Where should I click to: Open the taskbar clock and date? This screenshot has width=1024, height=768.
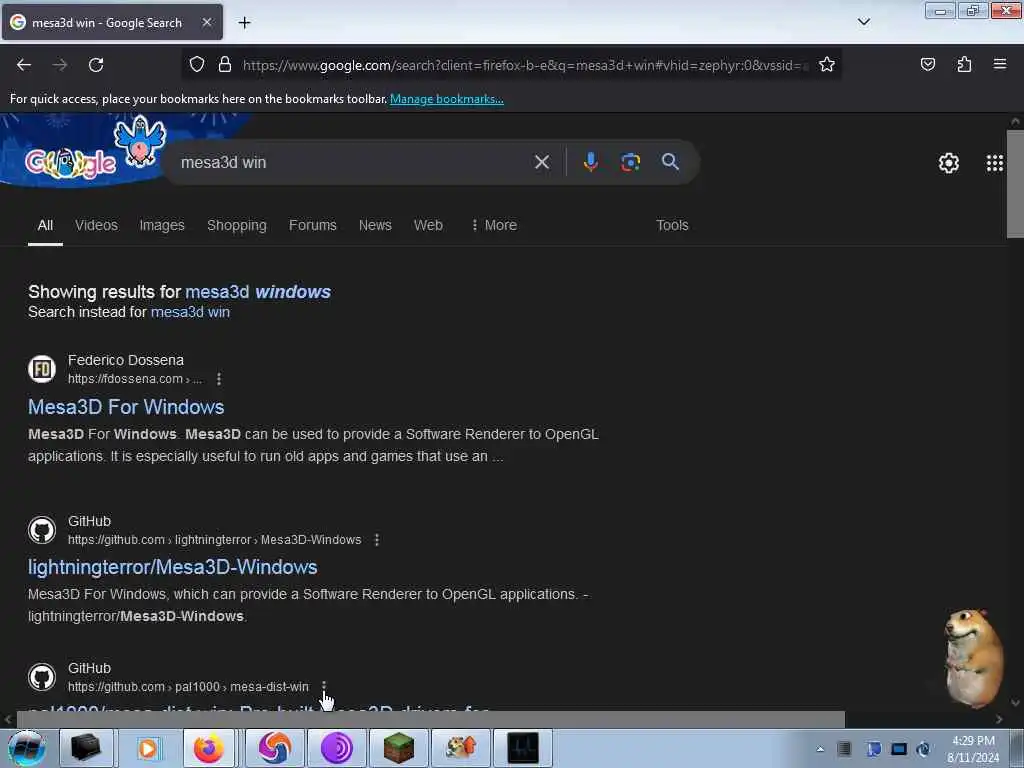[973, 749]
